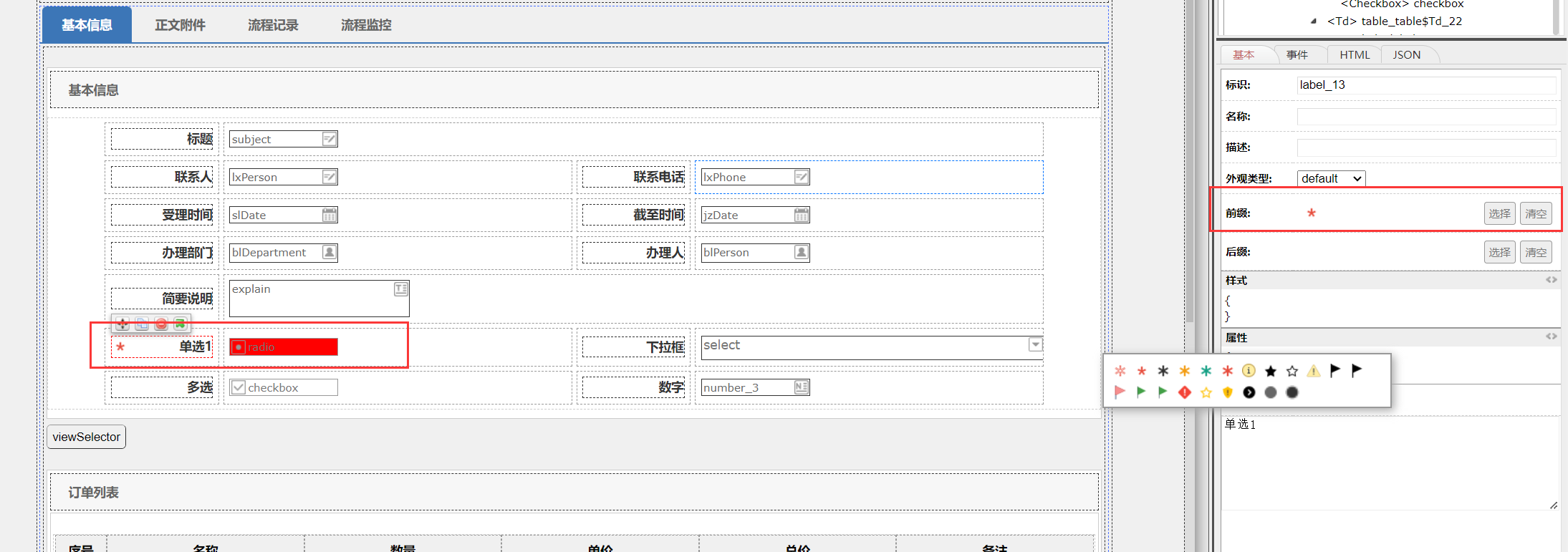Toggle the 样式 section code arrows
The width and height of the screenshot is (1568, 552).
click(x=1551, y=280)
